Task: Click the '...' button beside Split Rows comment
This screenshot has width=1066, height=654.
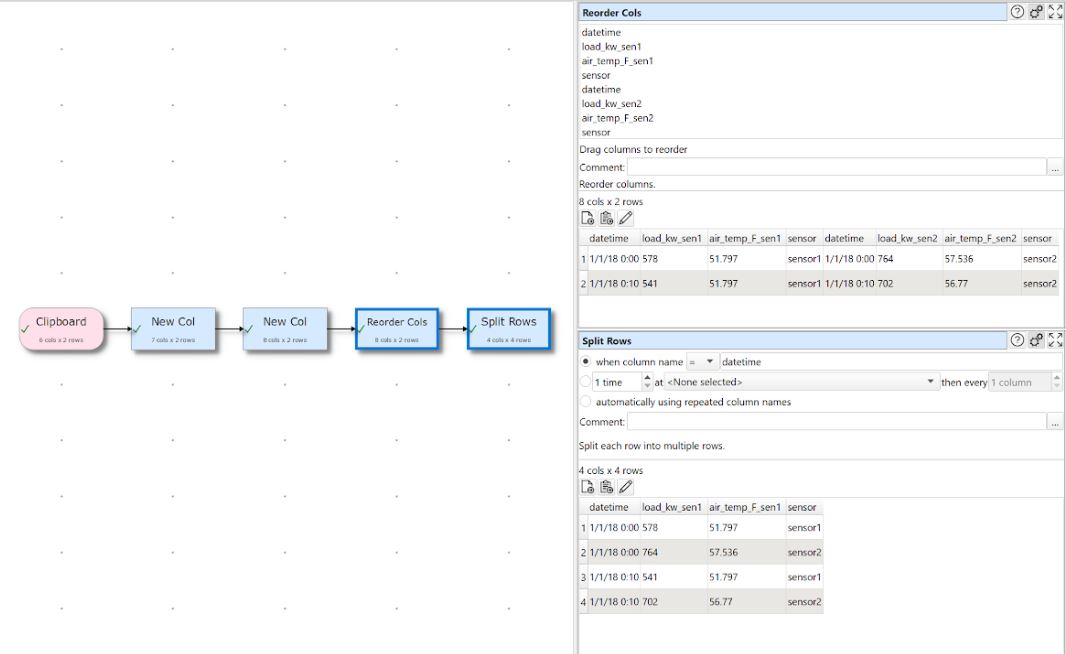Action: click(1055, 424)
